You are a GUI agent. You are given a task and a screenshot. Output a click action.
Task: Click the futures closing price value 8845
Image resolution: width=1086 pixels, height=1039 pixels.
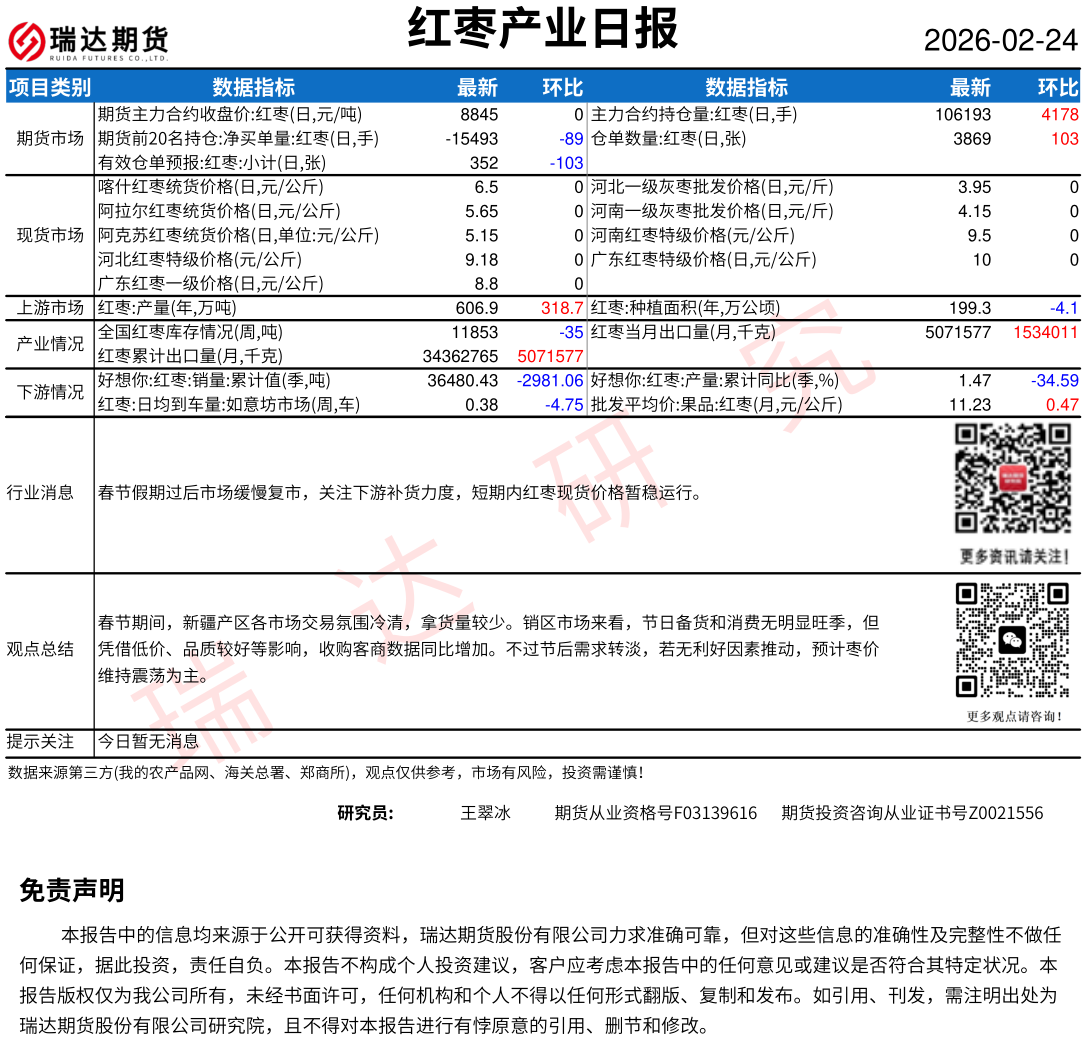[x=479, y=115]
